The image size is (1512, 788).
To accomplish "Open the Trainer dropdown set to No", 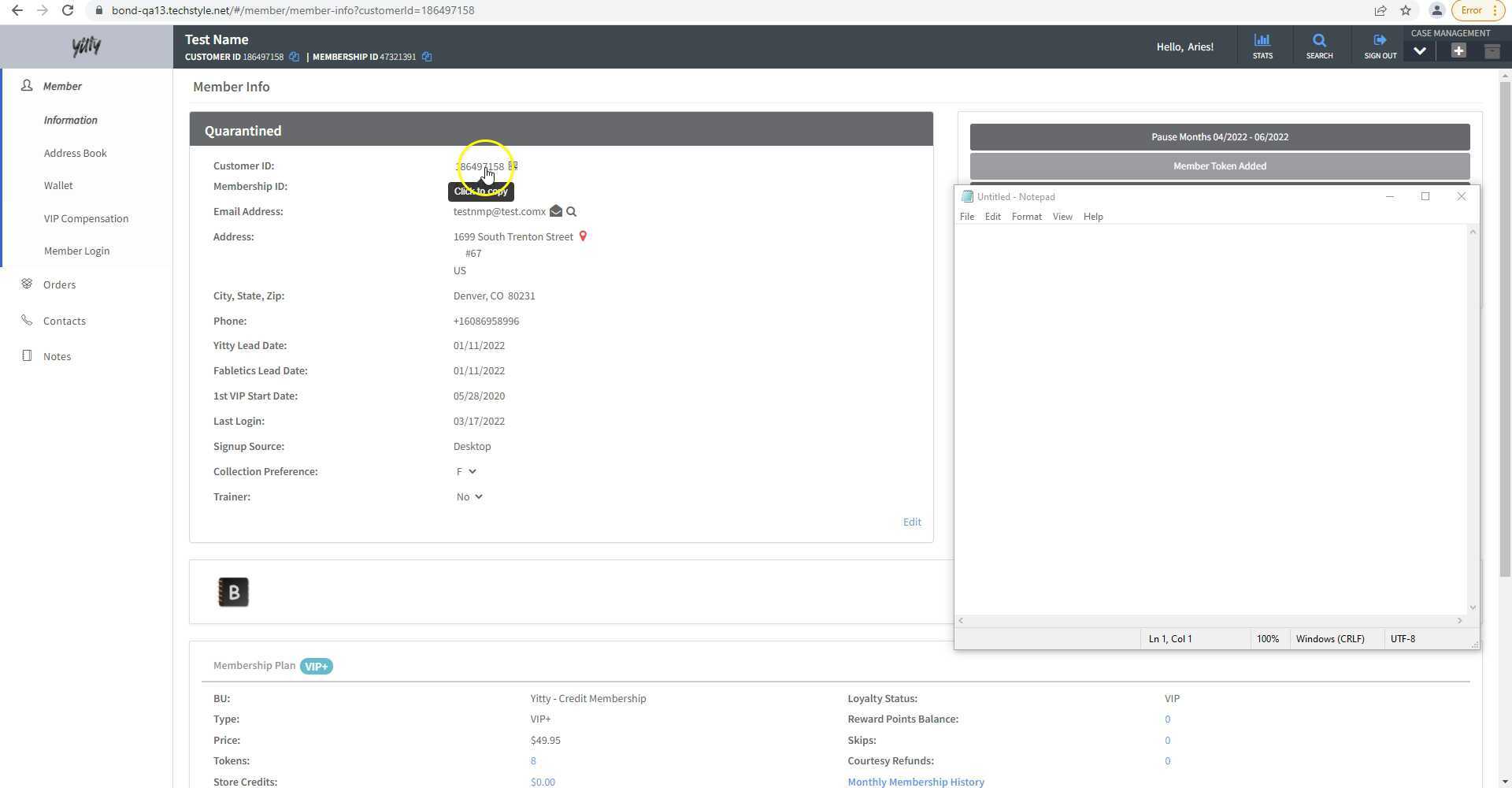I will coord(469,497).
